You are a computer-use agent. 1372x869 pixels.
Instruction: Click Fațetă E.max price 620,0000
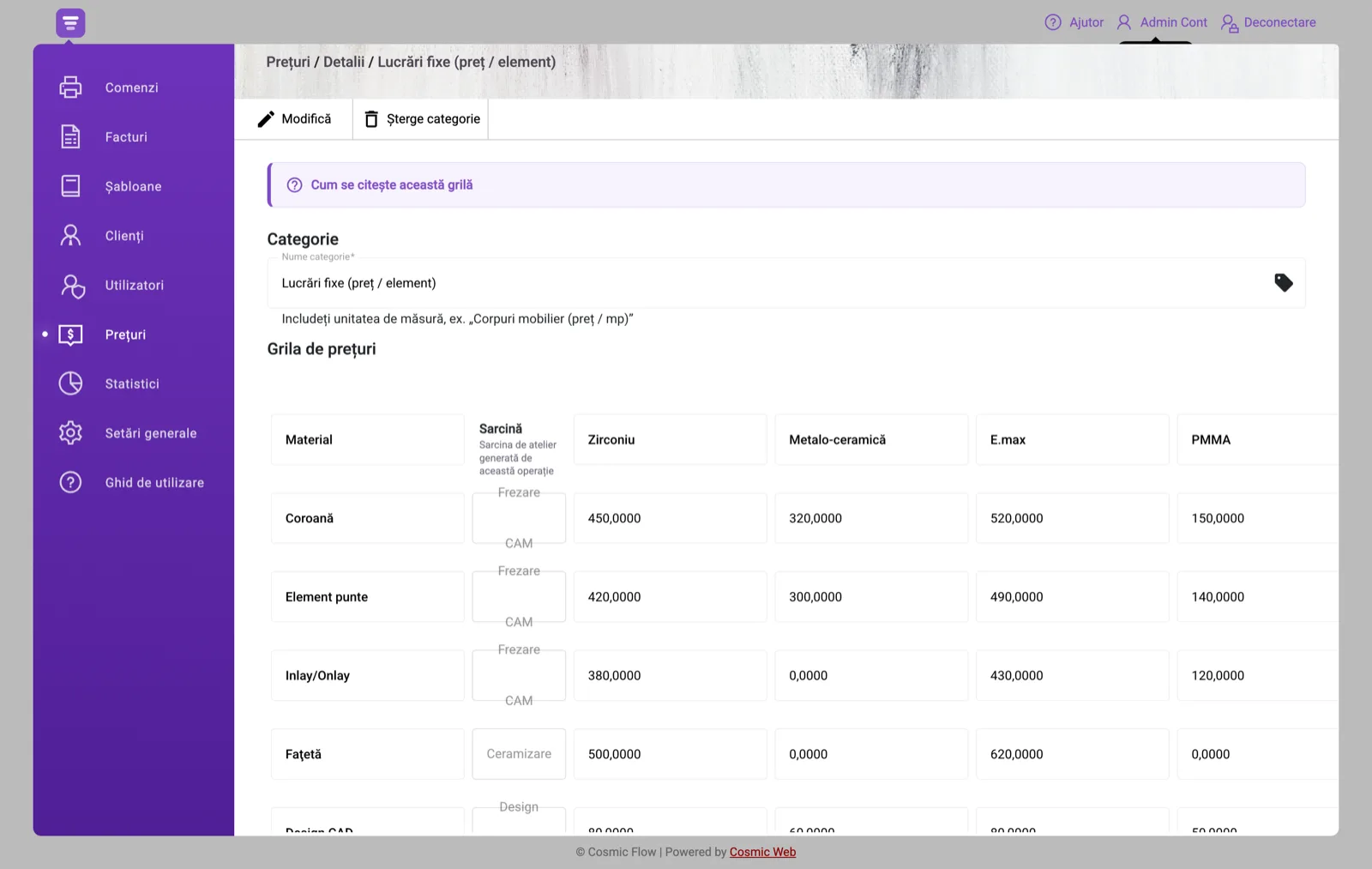[1073, 754]
